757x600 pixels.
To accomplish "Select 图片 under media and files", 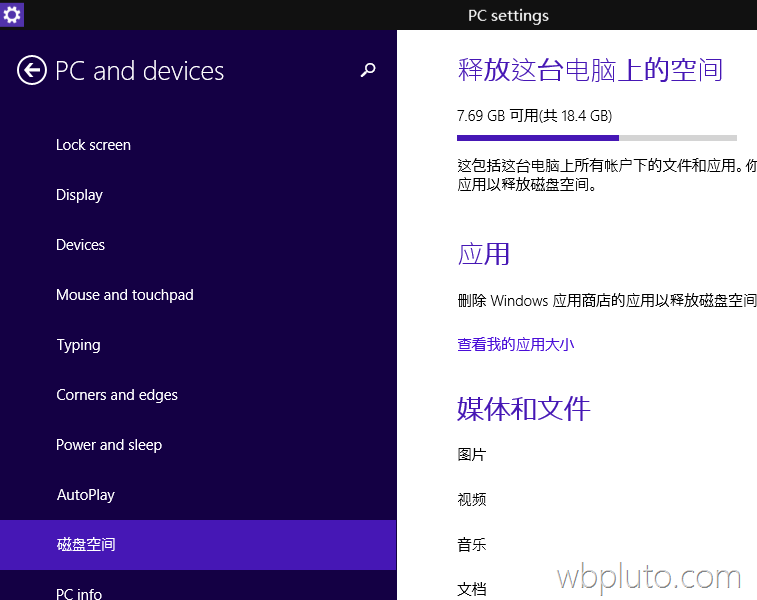I will pos(471,455).
